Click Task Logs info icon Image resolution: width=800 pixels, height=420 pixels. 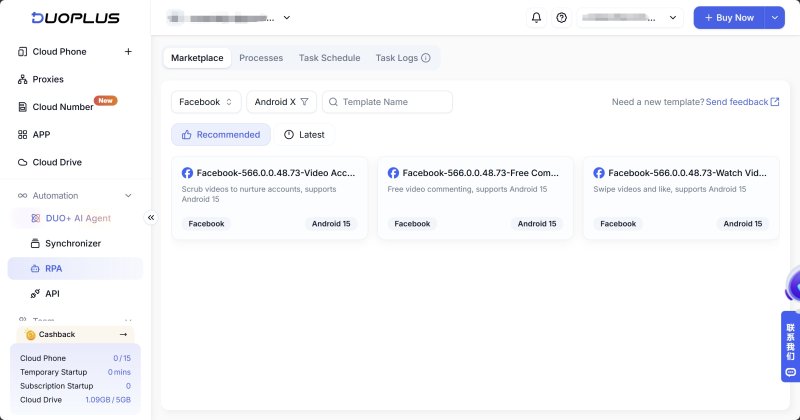426,58
